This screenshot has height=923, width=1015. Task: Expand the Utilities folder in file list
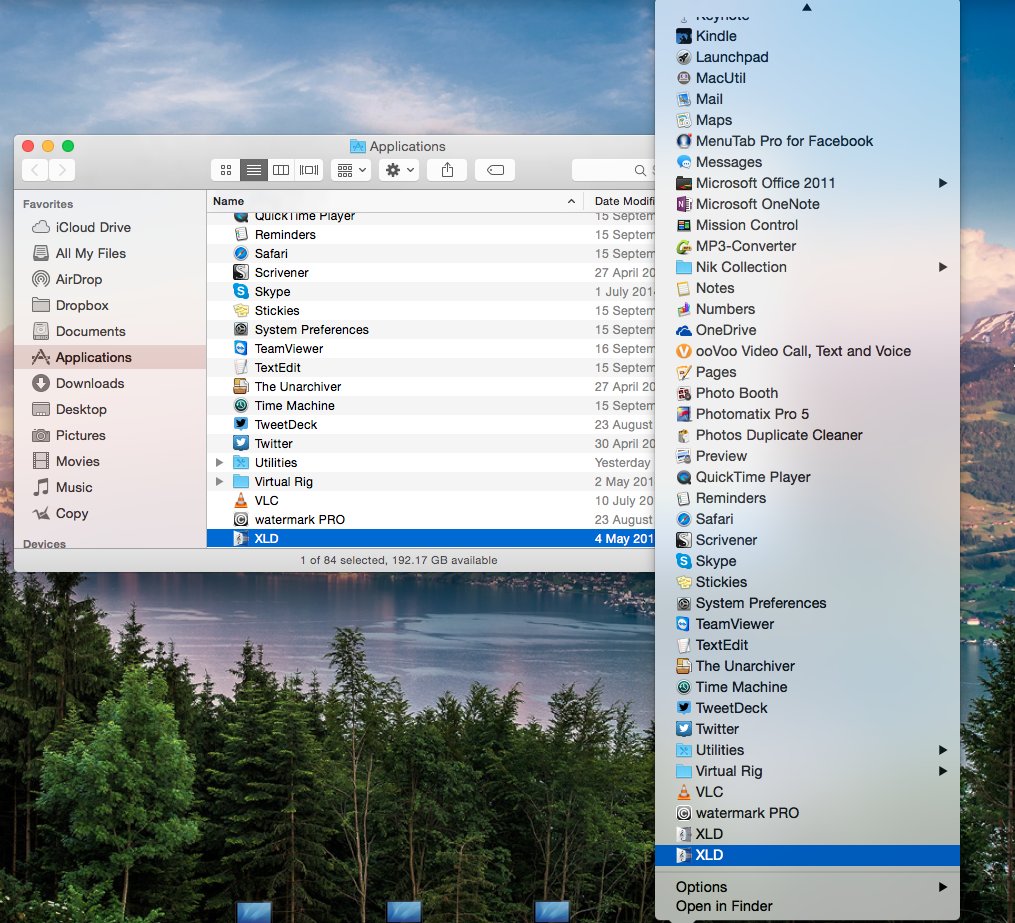pos(219,463)
